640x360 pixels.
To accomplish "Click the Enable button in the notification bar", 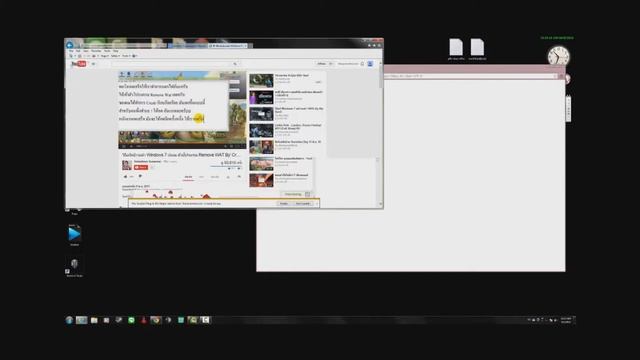I will click(284, 203).
